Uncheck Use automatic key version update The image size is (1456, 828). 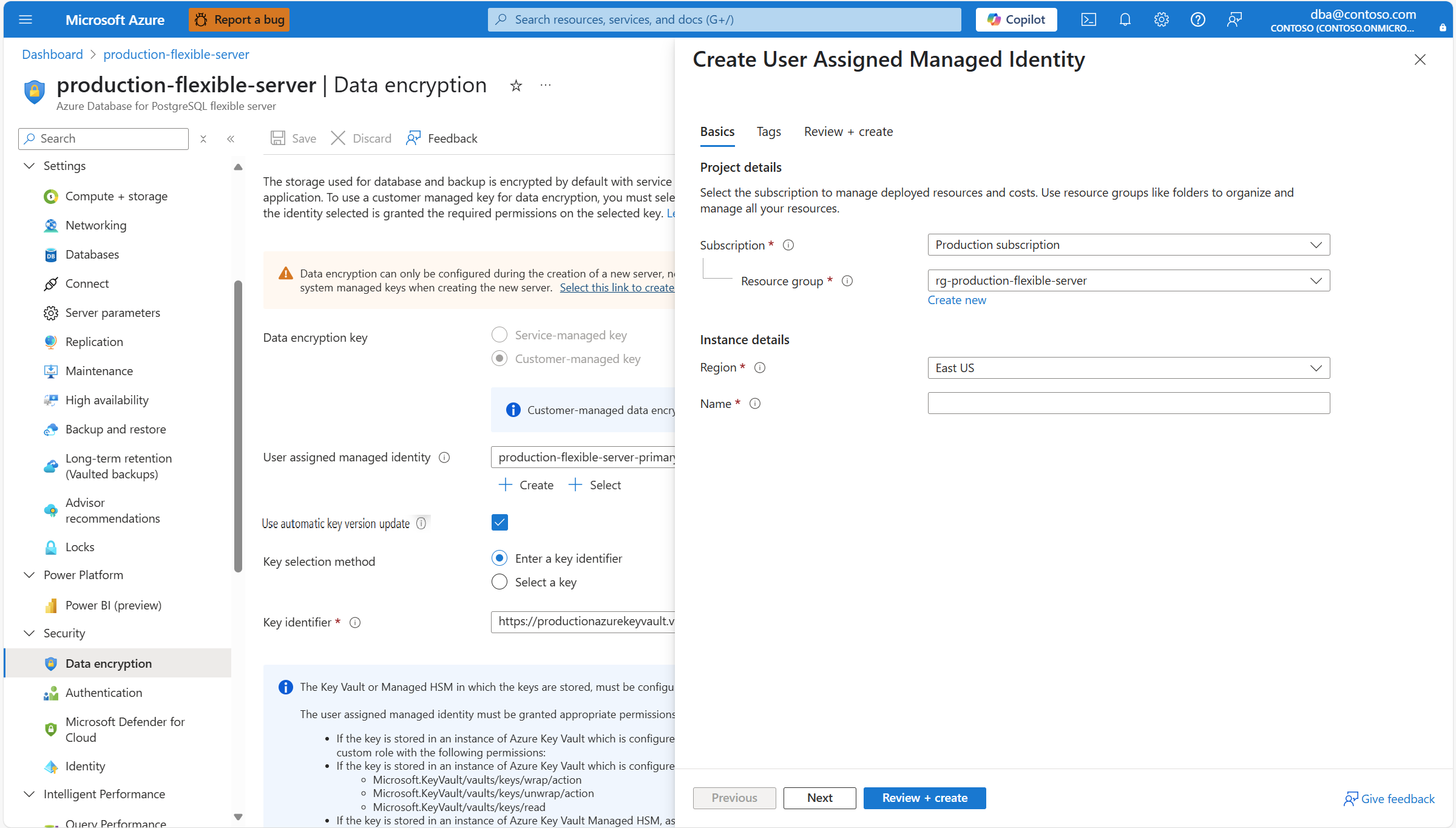(x=499, y=522)
